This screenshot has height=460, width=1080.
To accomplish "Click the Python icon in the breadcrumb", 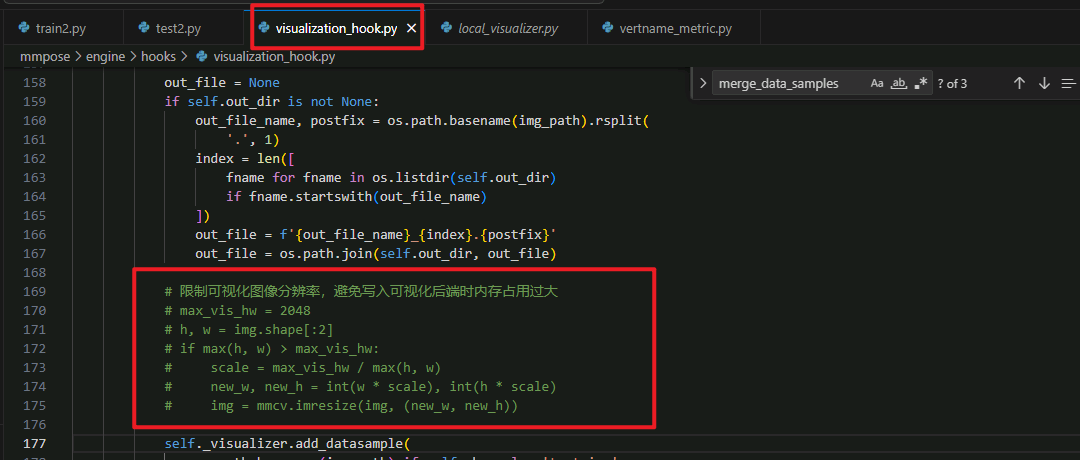I will point(202,57).
